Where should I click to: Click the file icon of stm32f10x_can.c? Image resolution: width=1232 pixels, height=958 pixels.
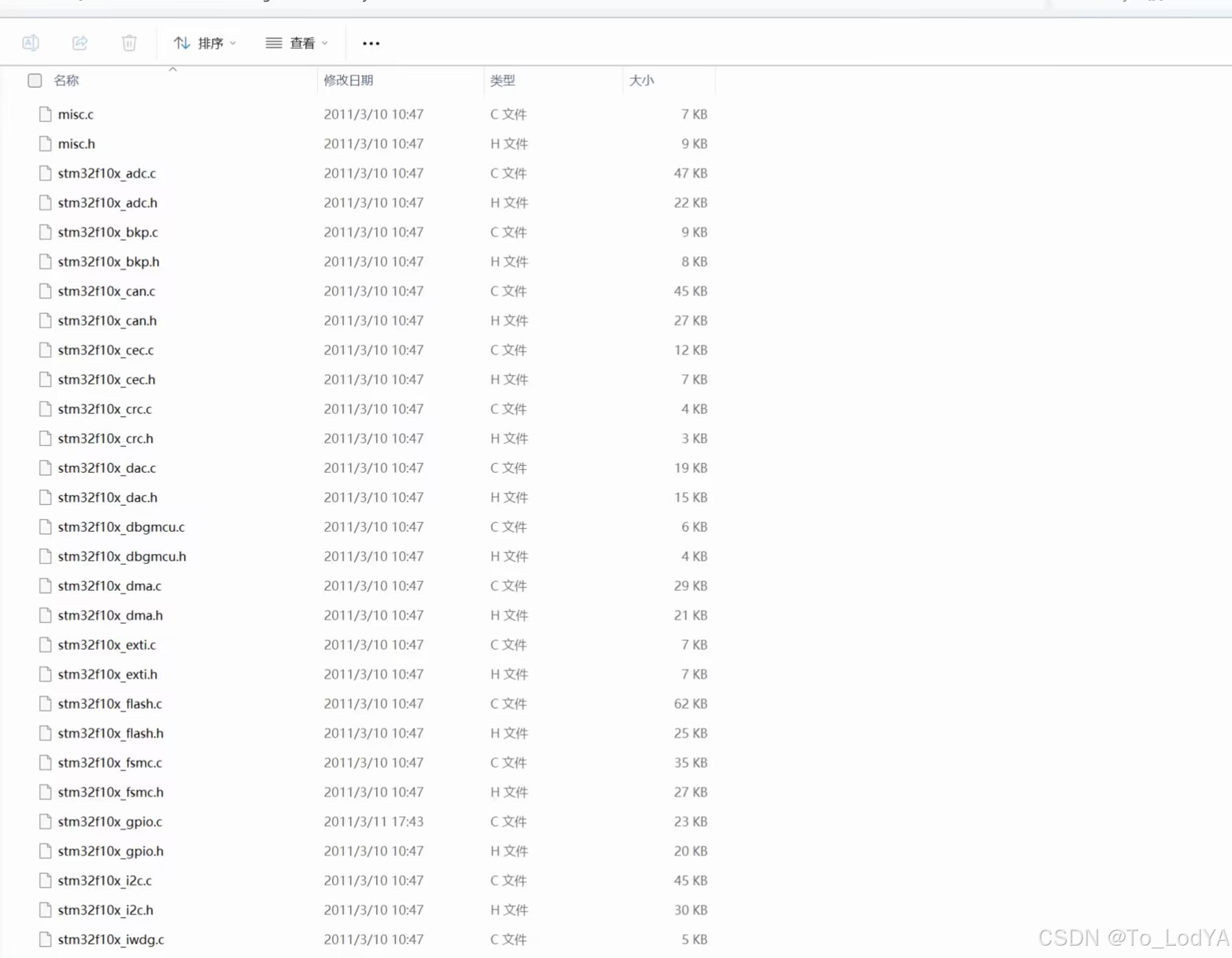(45, 291)
